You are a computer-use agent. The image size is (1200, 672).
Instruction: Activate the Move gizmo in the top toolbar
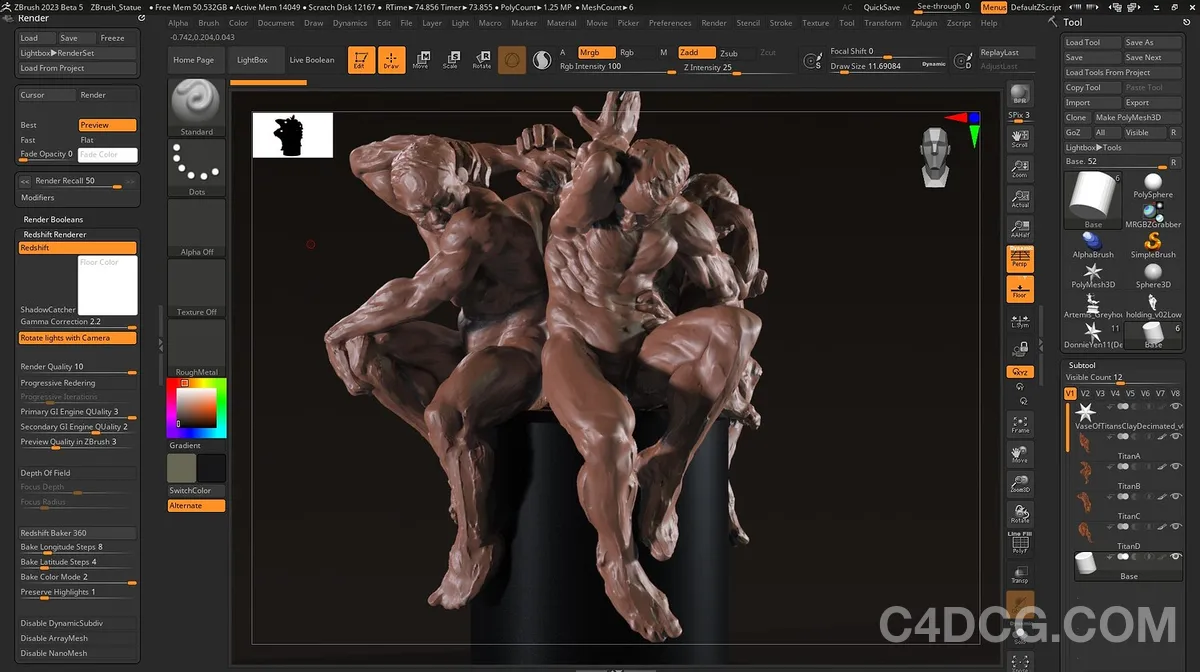[421, 58]
